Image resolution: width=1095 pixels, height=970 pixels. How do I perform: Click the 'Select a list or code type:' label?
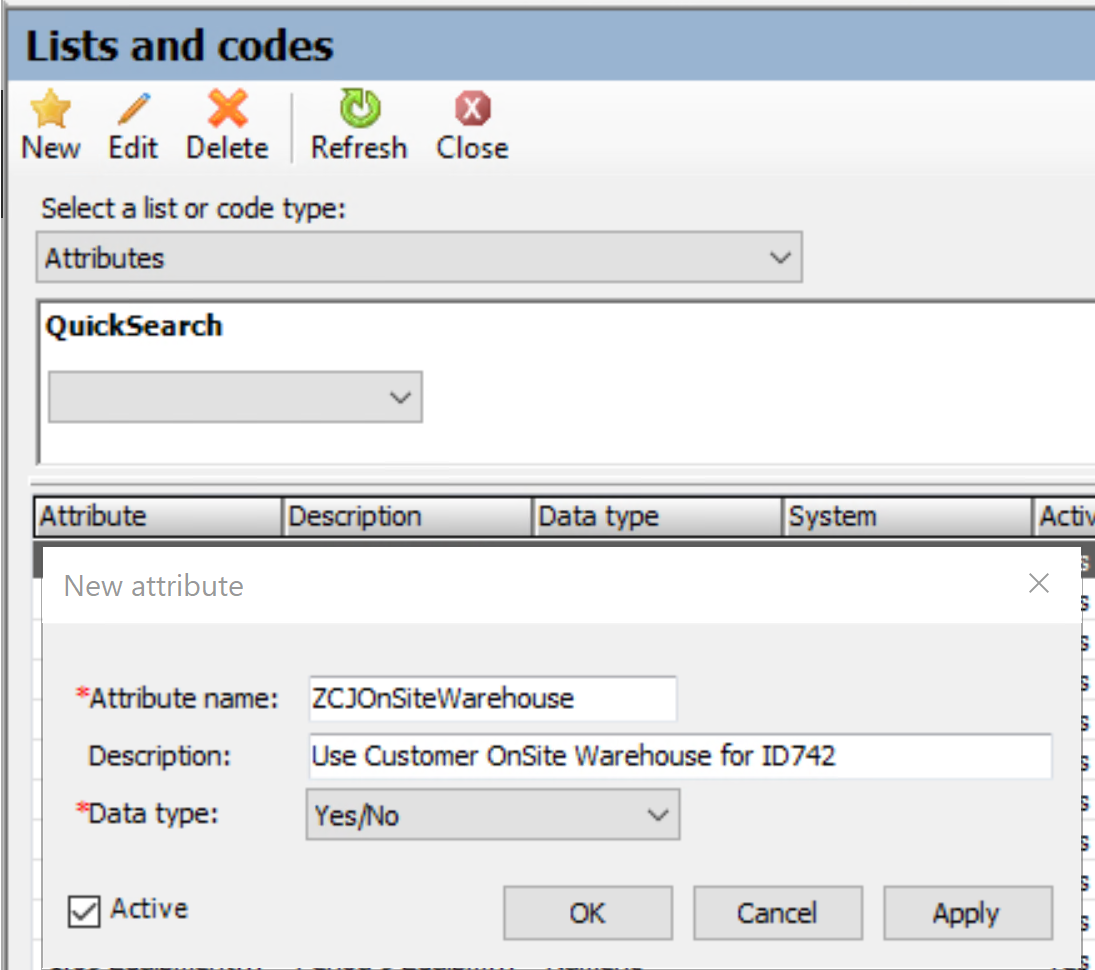pos(193,208)
